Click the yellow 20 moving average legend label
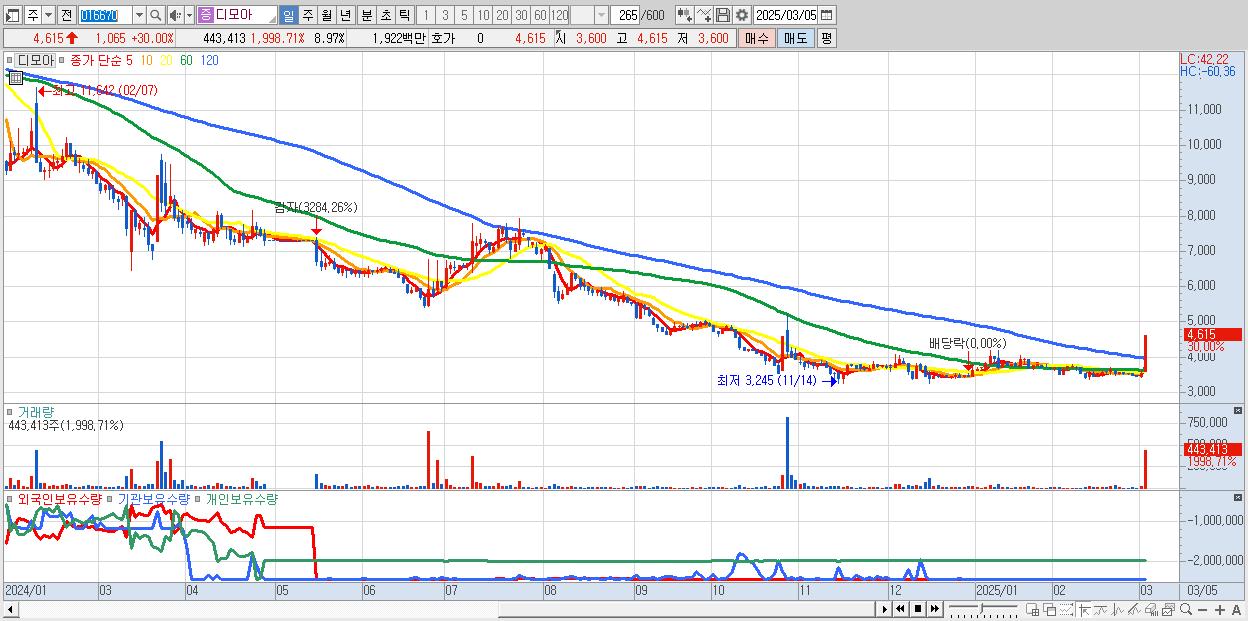Image resolution: width=1248 pixels, height=621 pixels. tap(166, 60)
